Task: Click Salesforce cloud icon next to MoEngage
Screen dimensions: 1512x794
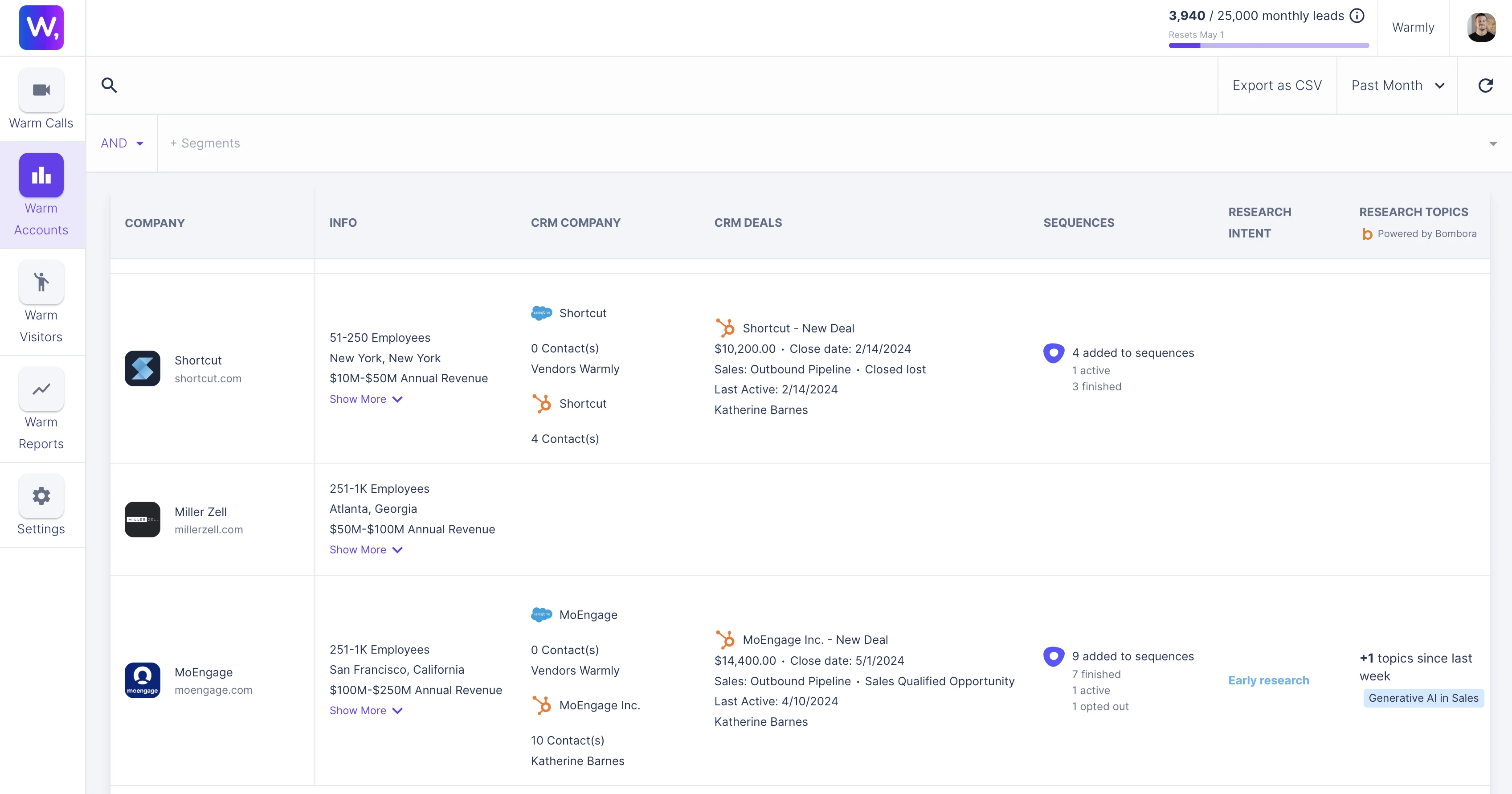Action: 541,614
